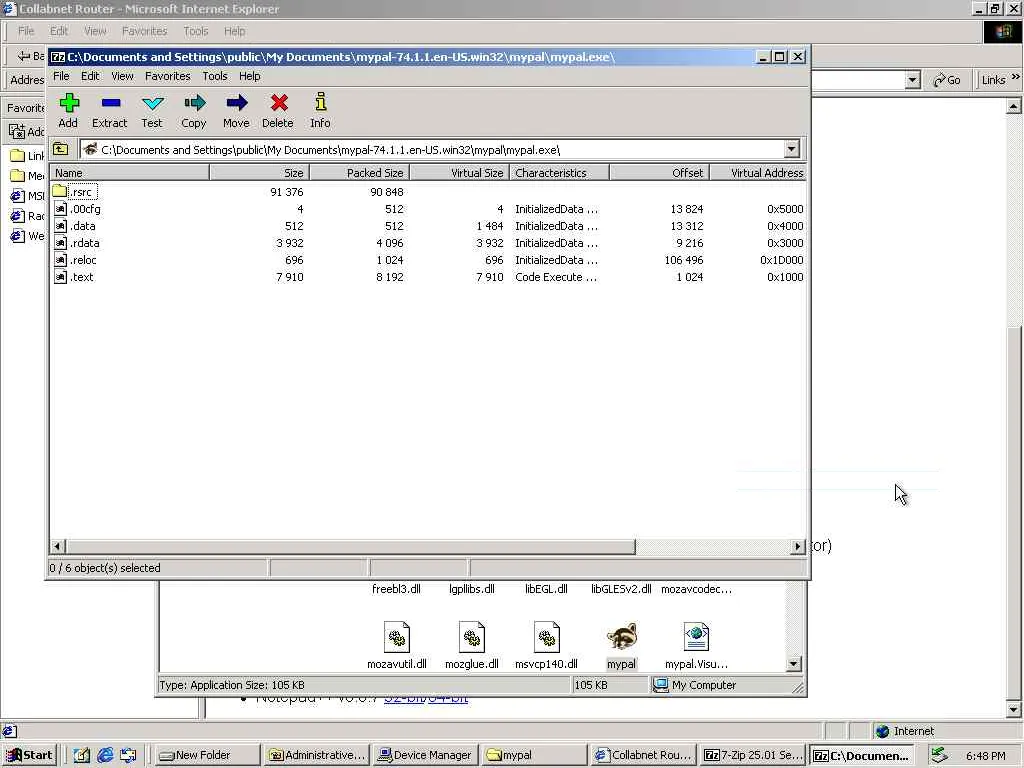Image resolution: width=1024 pixels, height=768 pixels.
Task: Select the mypal.Visu... file icon
Action: pos(696,637)
